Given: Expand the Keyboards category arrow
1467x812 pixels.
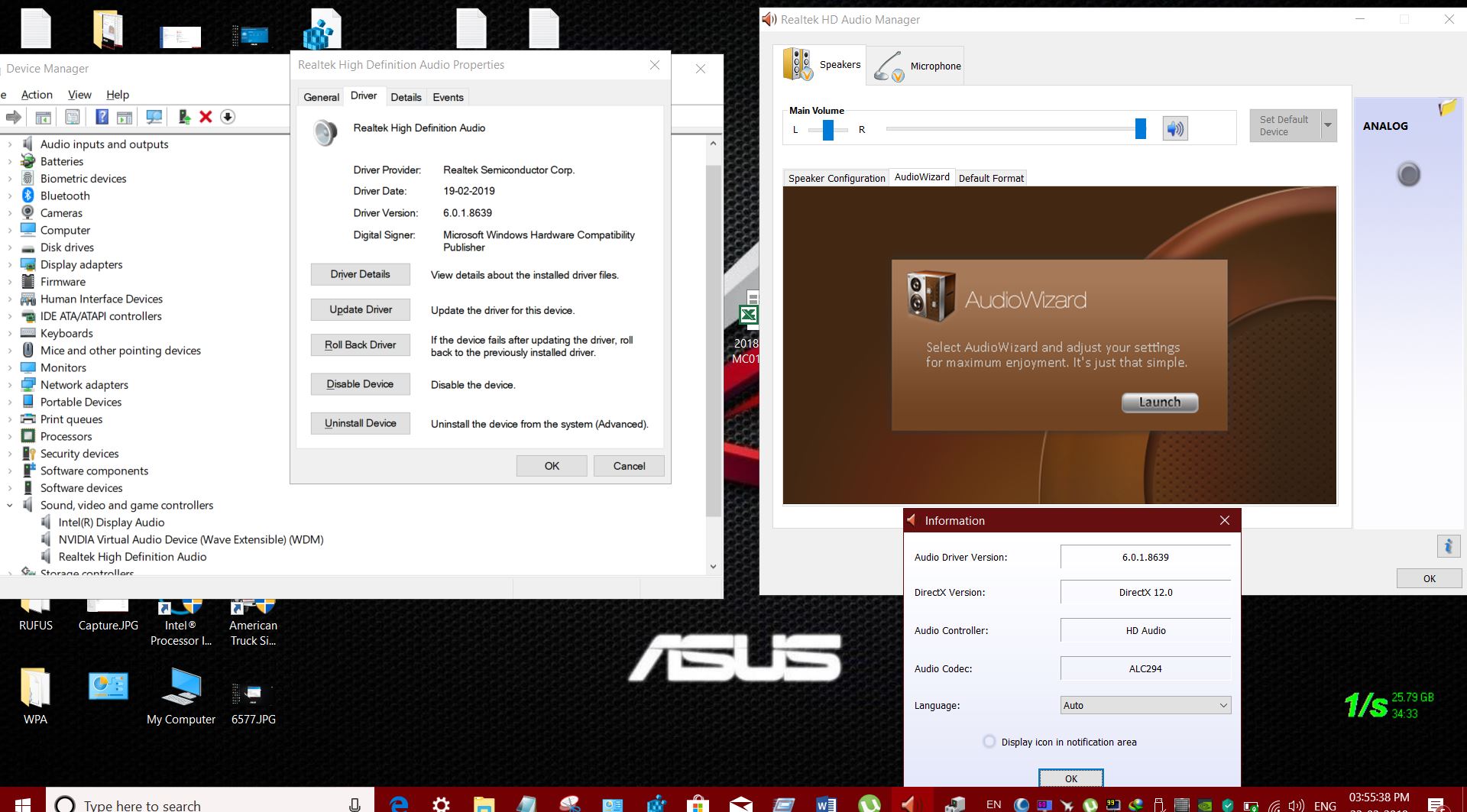Looking at the screenshot, I should coord(10,333).
